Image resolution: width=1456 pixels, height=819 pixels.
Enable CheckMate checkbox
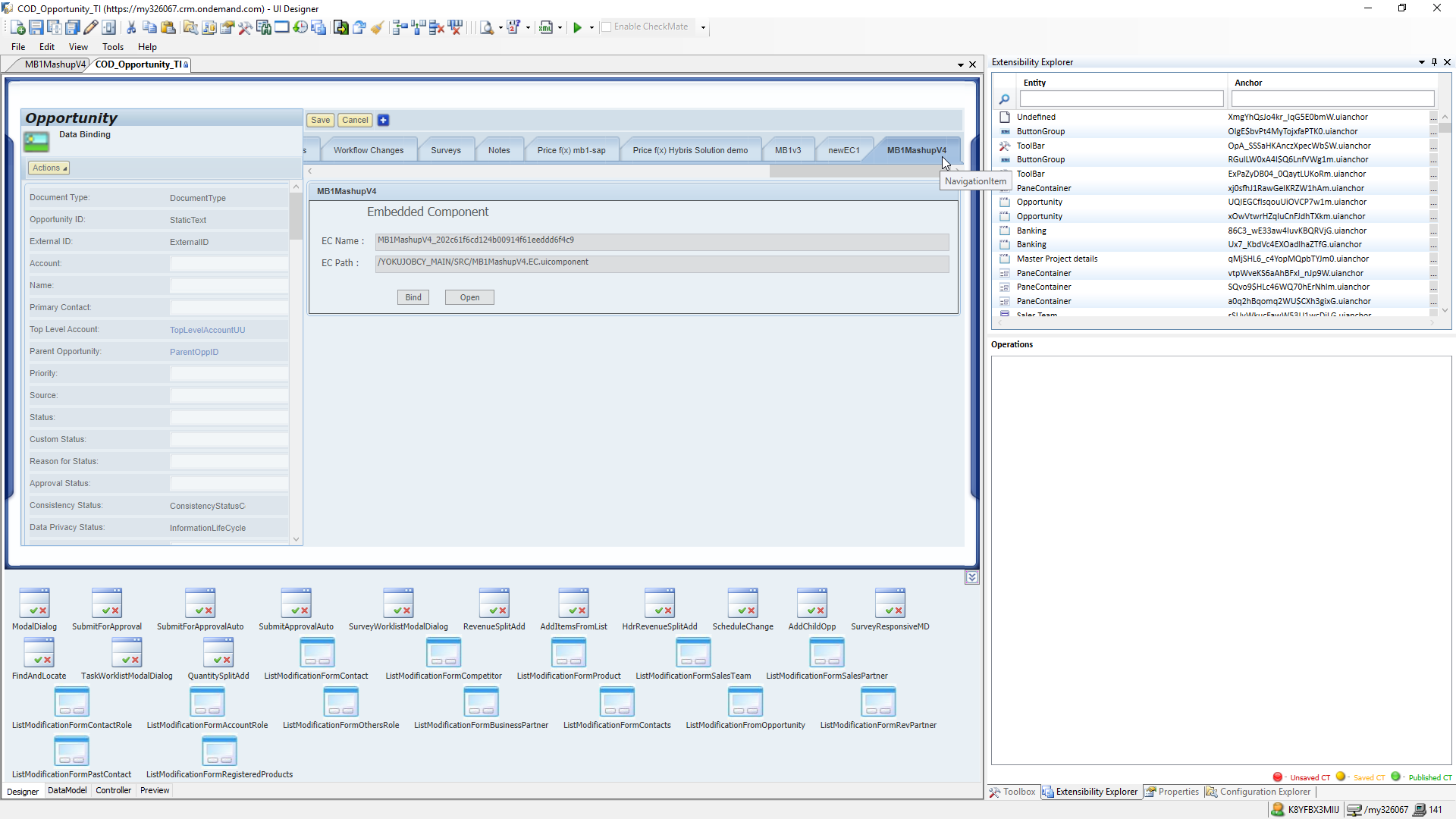point(606,27)
